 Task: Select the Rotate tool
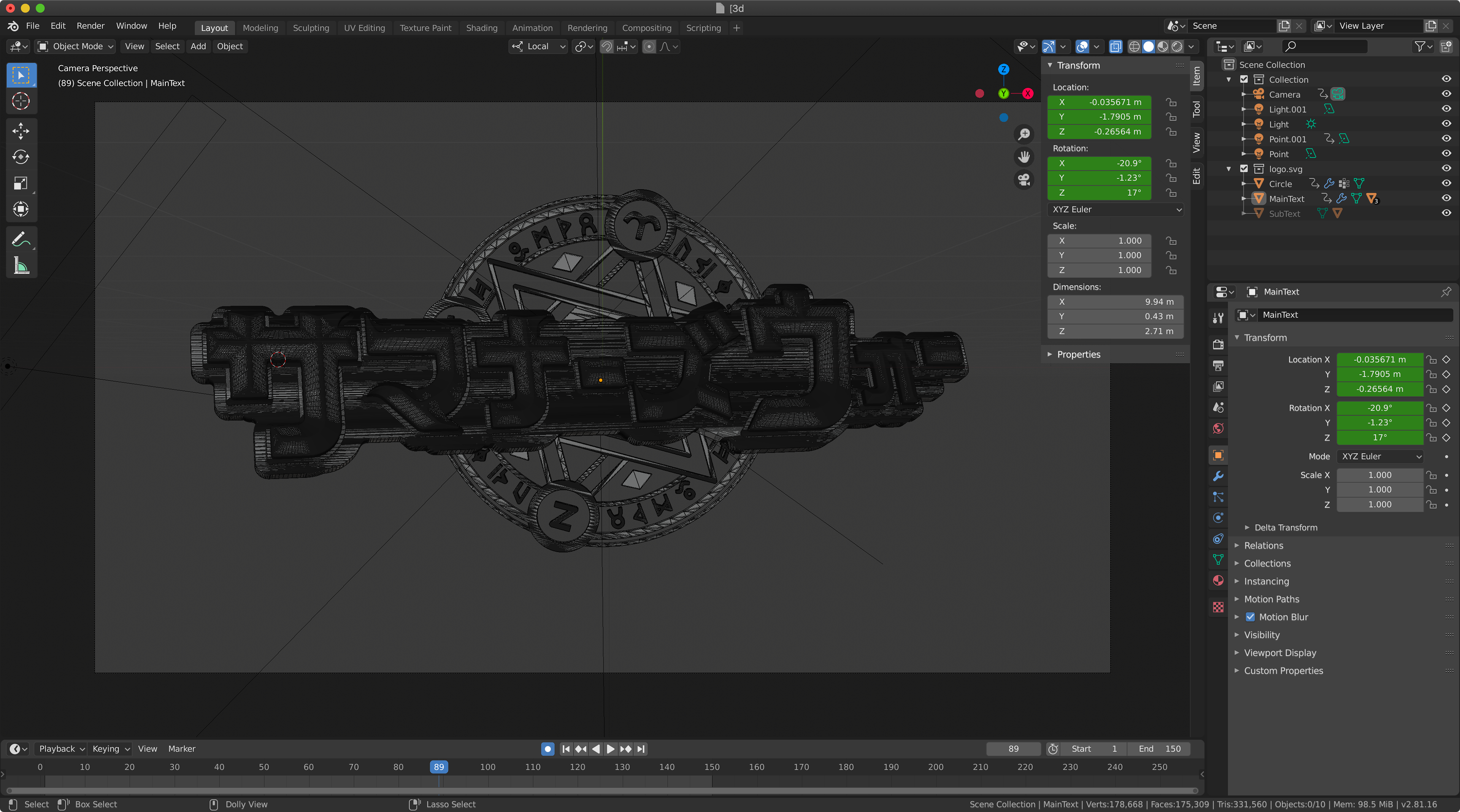click(21, 157)
